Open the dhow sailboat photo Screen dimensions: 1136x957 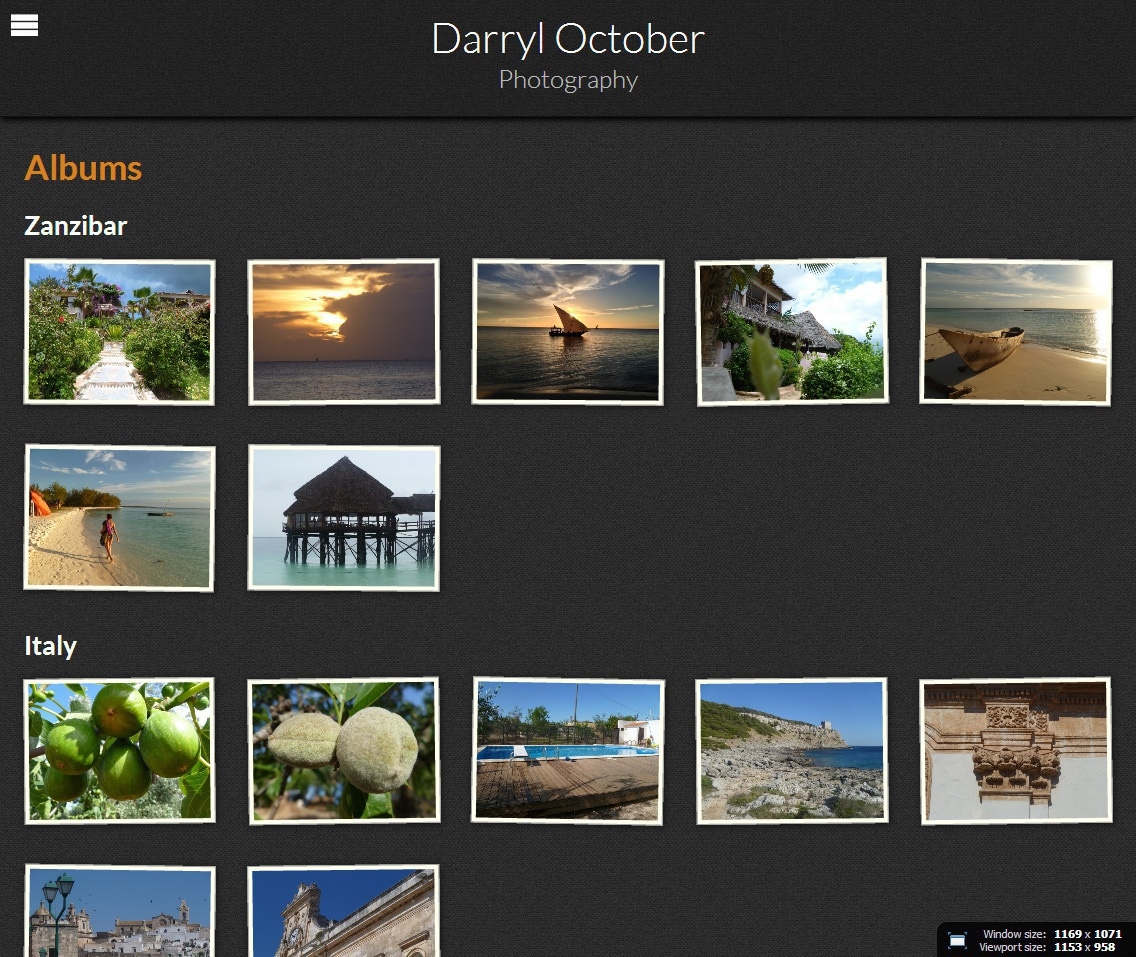567,331
